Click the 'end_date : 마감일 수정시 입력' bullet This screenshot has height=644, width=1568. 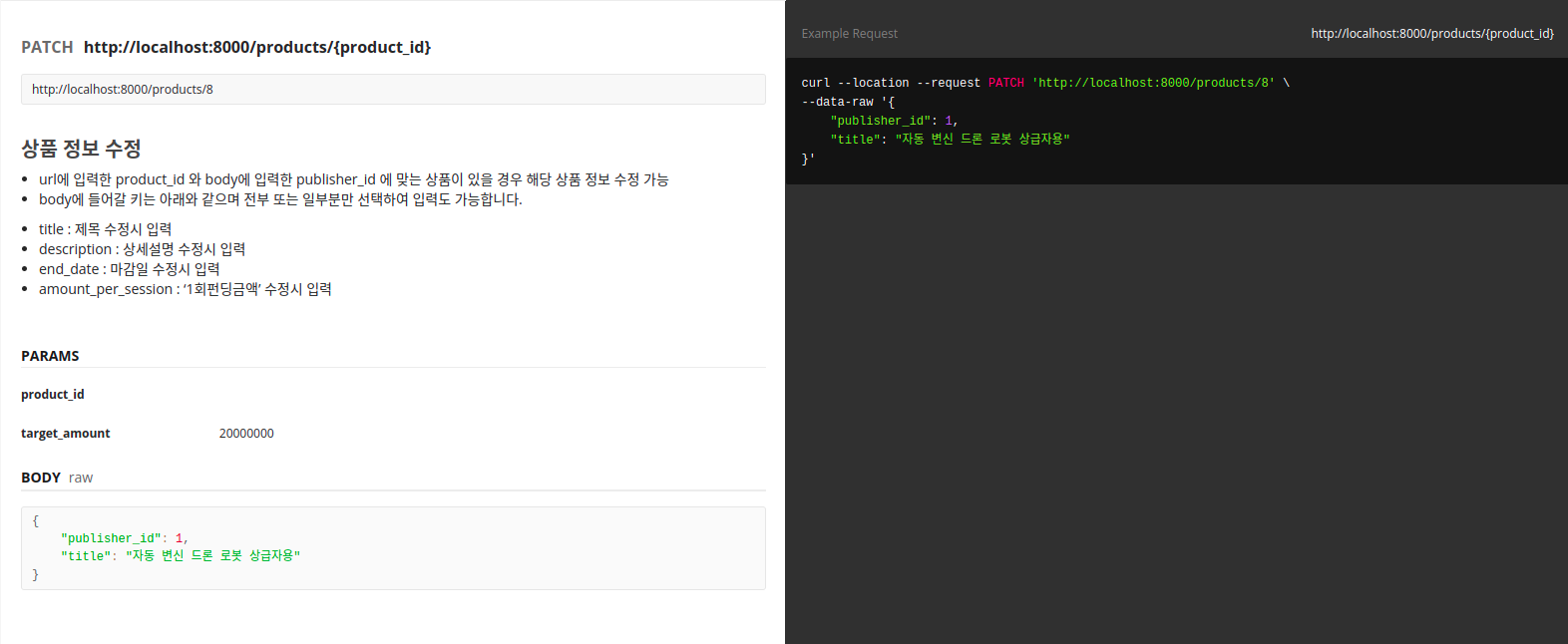tap(129, 269)
